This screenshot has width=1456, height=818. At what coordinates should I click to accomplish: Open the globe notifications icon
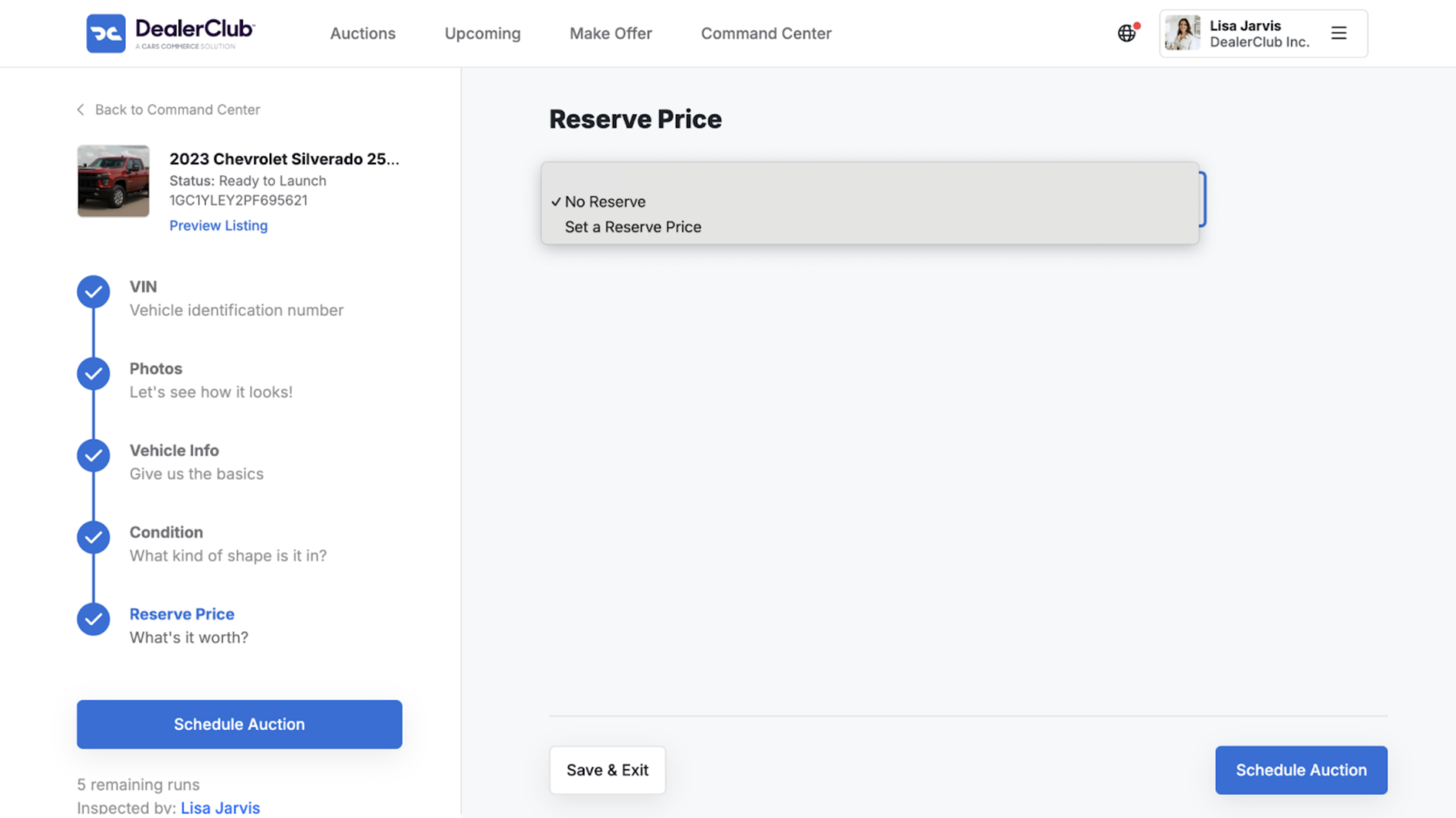pos(1127,33)
